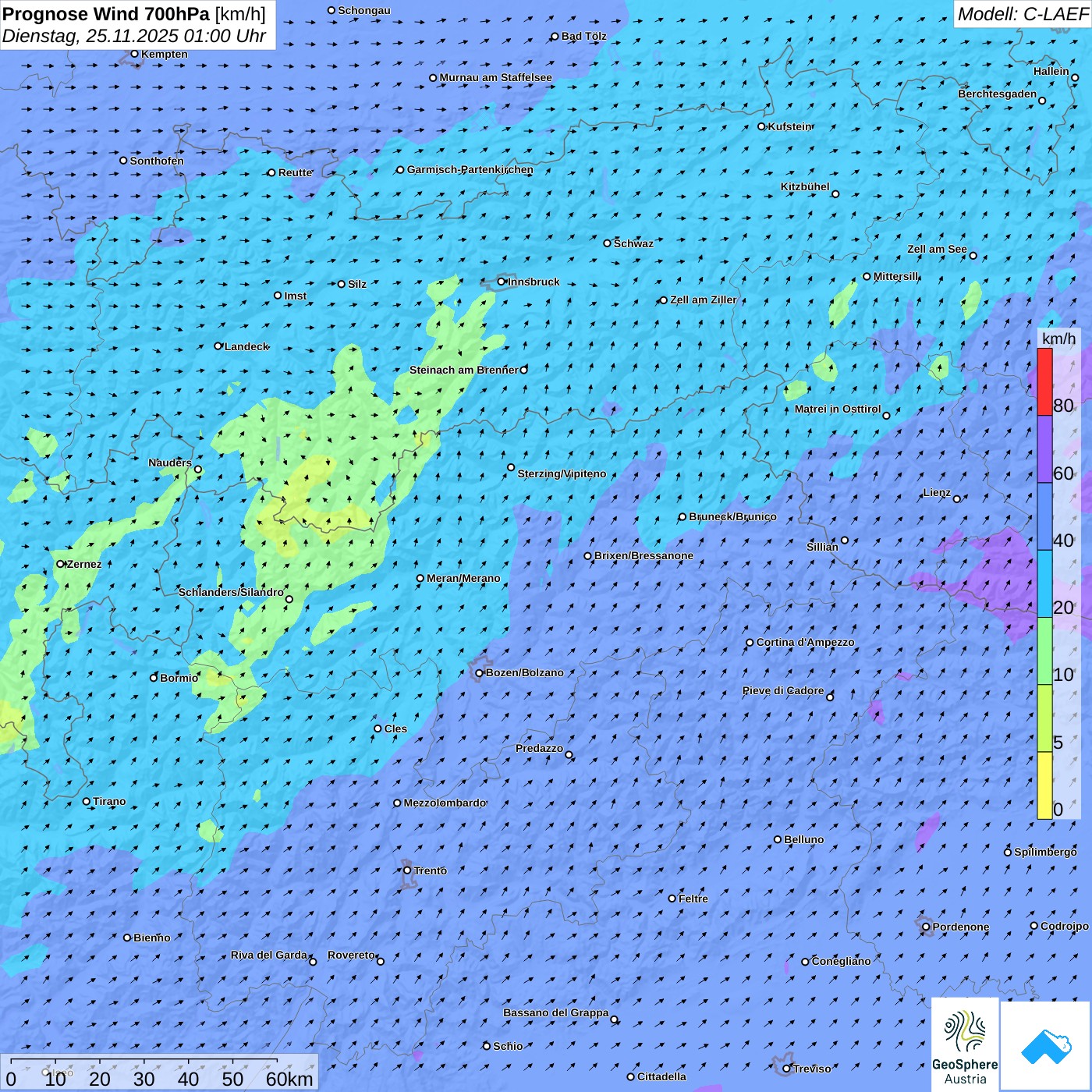1092x1092 pixels.
Task: Click the Cortina d'Ampezzo label
Action: 806,642
